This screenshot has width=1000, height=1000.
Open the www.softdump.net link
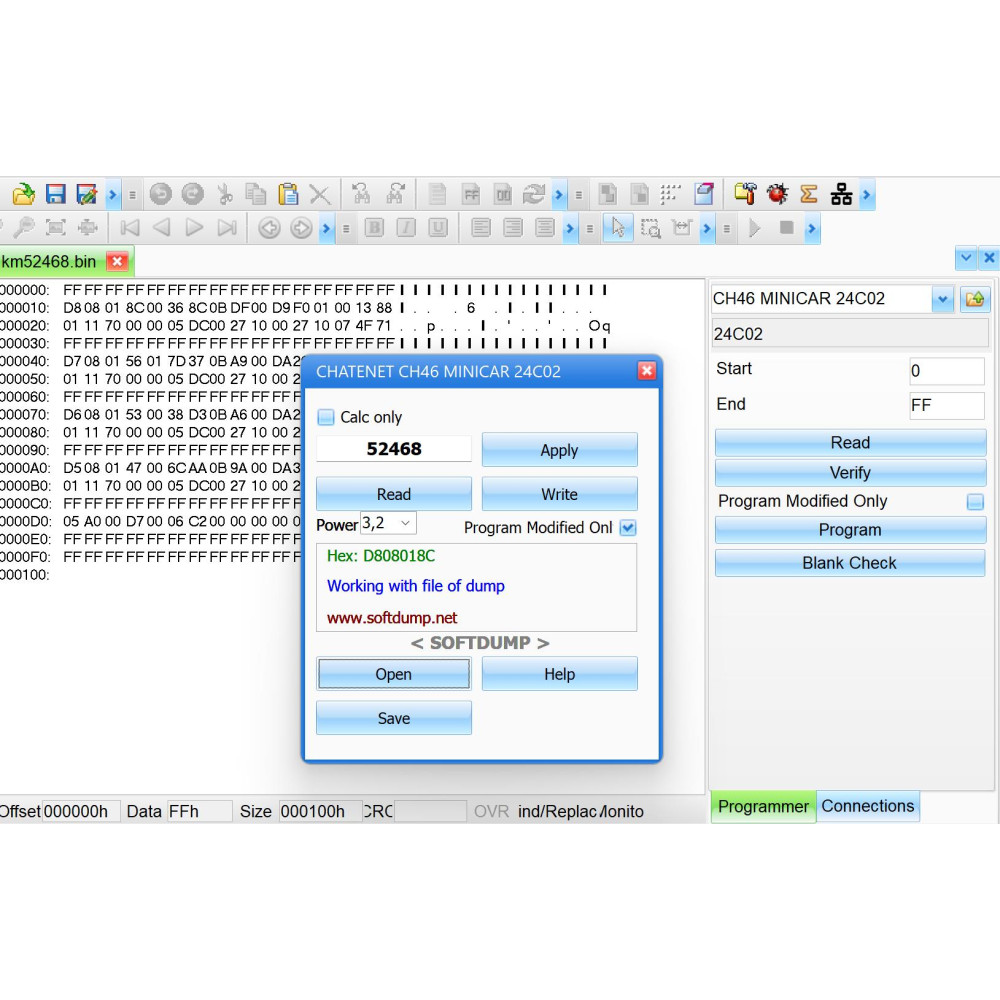point(392,618)
